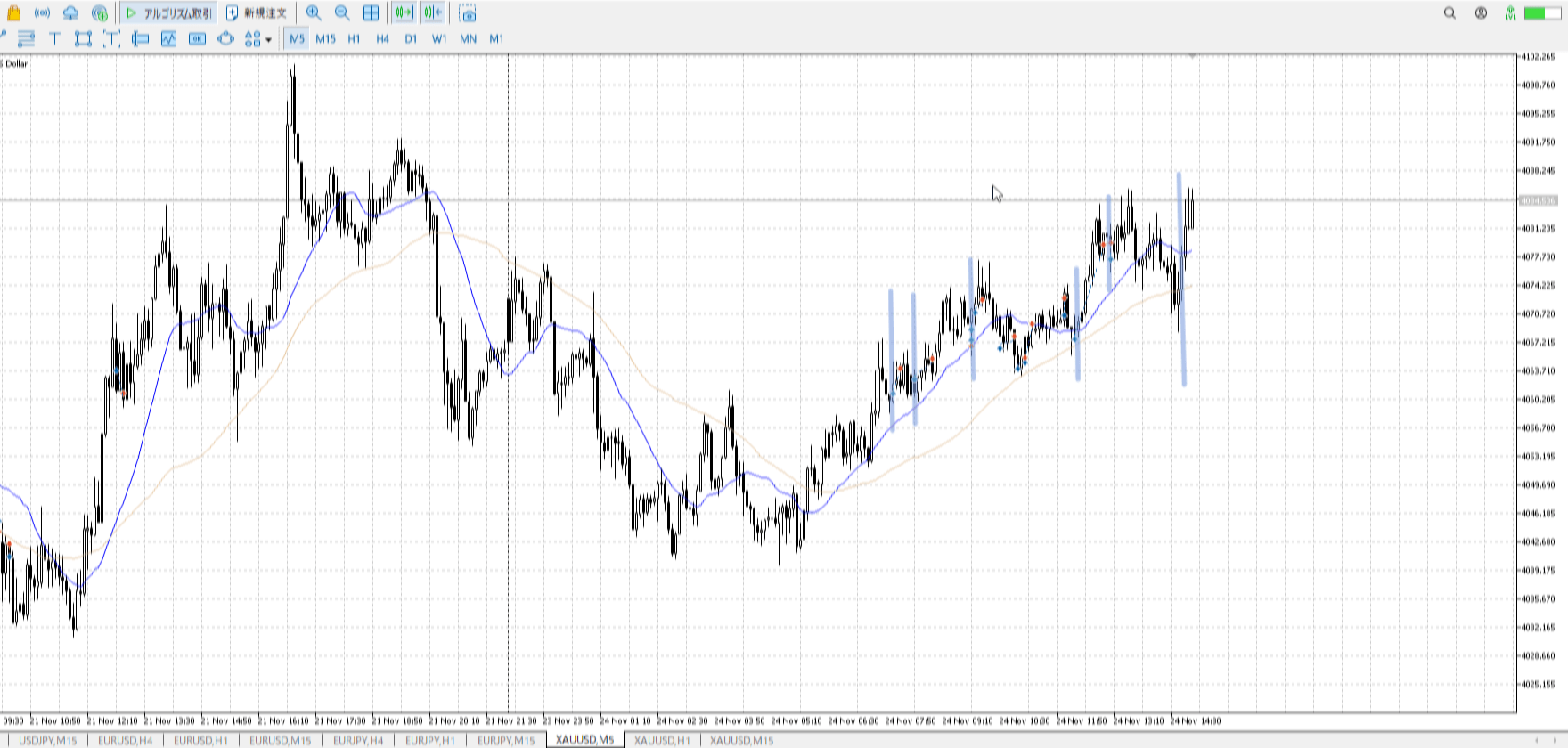Open the signals broadcast icon
The width and height of the screenshot is (1568, 748).
click(42, 13)
